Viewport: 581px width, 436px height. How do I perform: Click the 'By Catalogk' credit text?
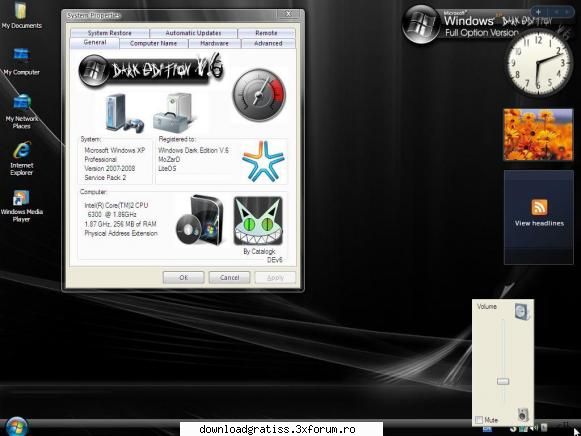pyautogui.click(x=259, y=252)
